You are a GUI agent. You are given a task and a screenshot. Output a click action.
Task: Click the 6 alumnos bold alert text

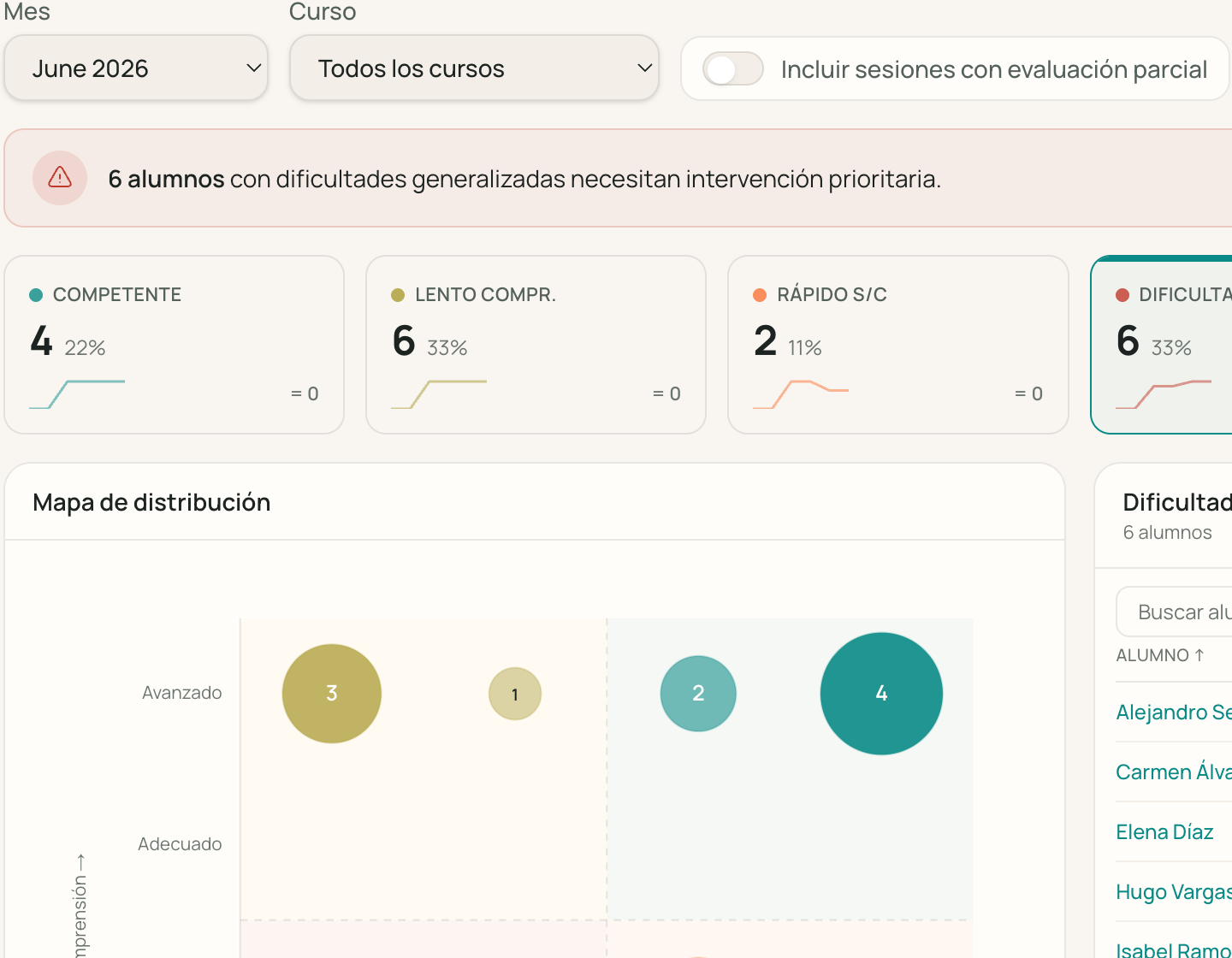[166, 179]
